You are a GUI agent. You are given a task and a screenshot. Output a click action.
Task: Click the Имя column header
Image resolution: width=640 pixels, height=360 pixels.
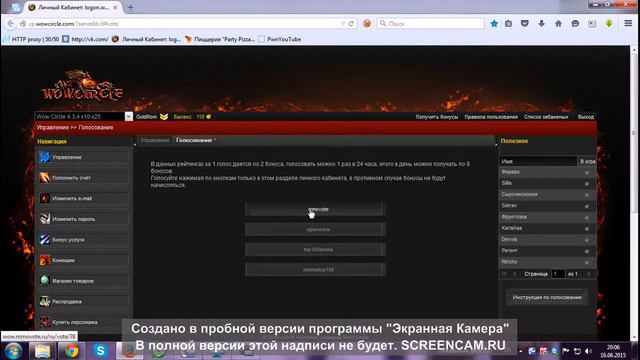click(538, 162)
